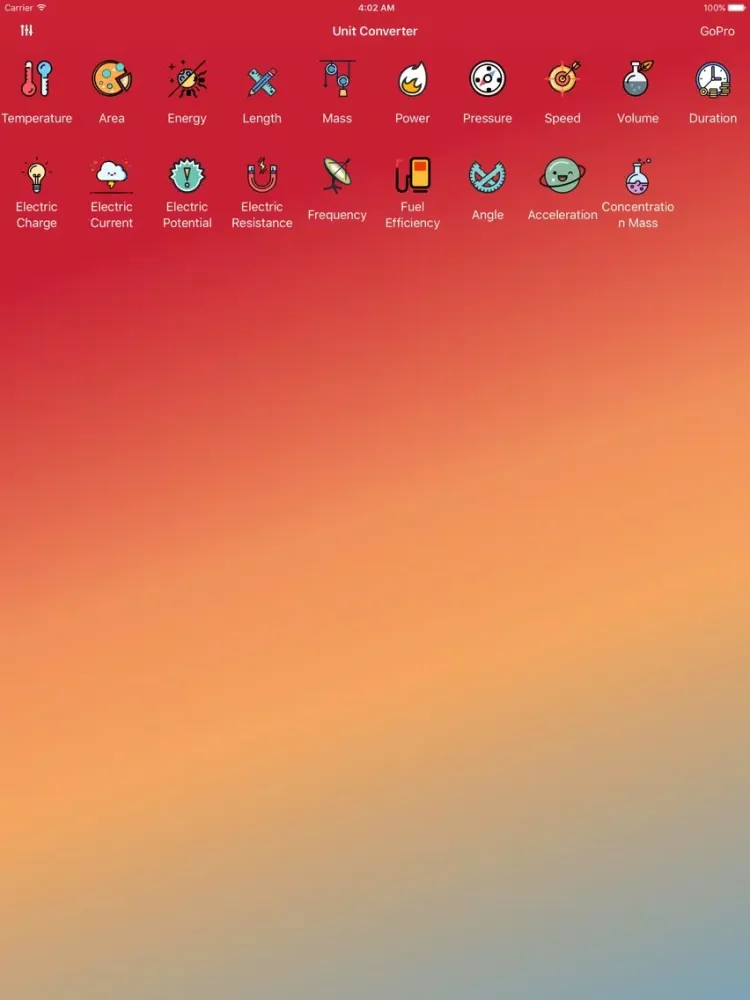Open the Mass pulley icon
Viewport: 750px width, 1000px height.
tap(337, 78)
